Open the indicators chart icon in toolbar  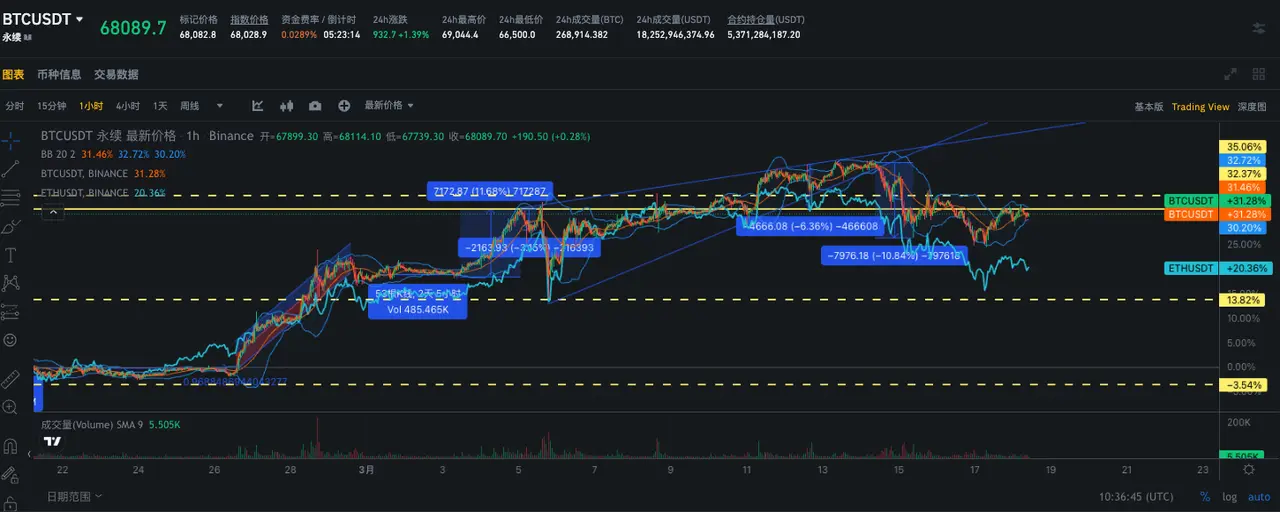[x=258, y=106]
